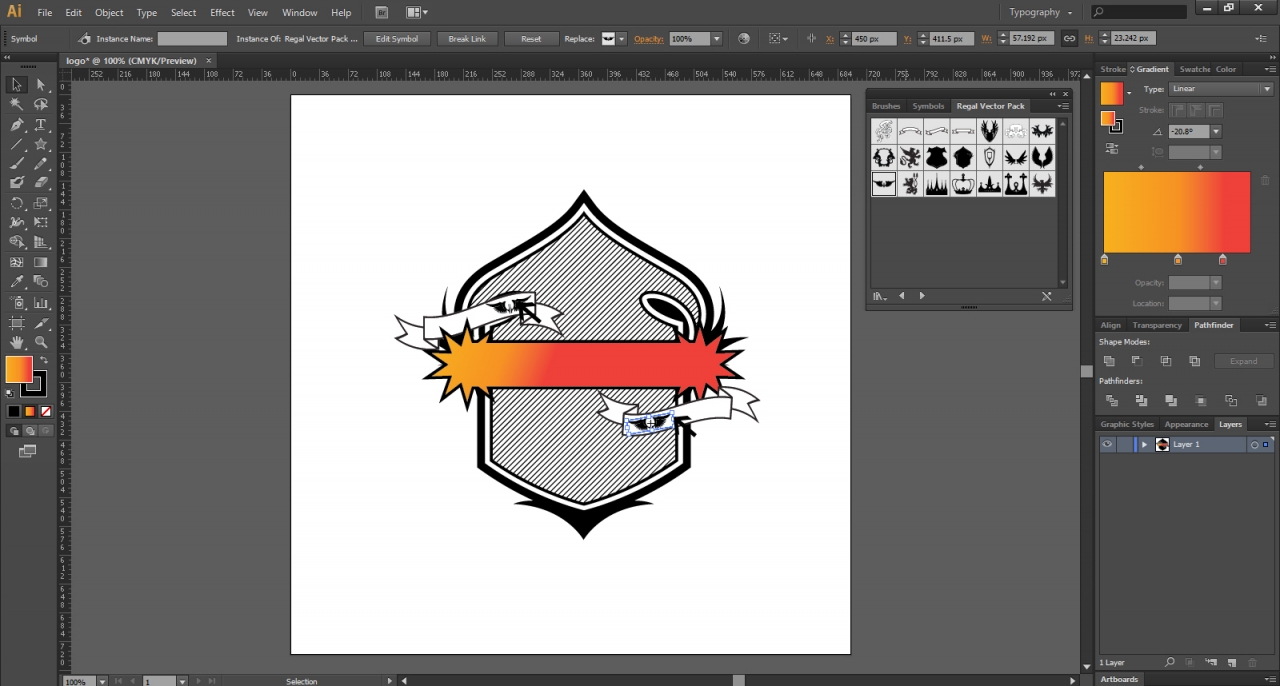1280x686 pixels.
Task: Click the middle orange gradient stop
Action: tap(1178, 260)
